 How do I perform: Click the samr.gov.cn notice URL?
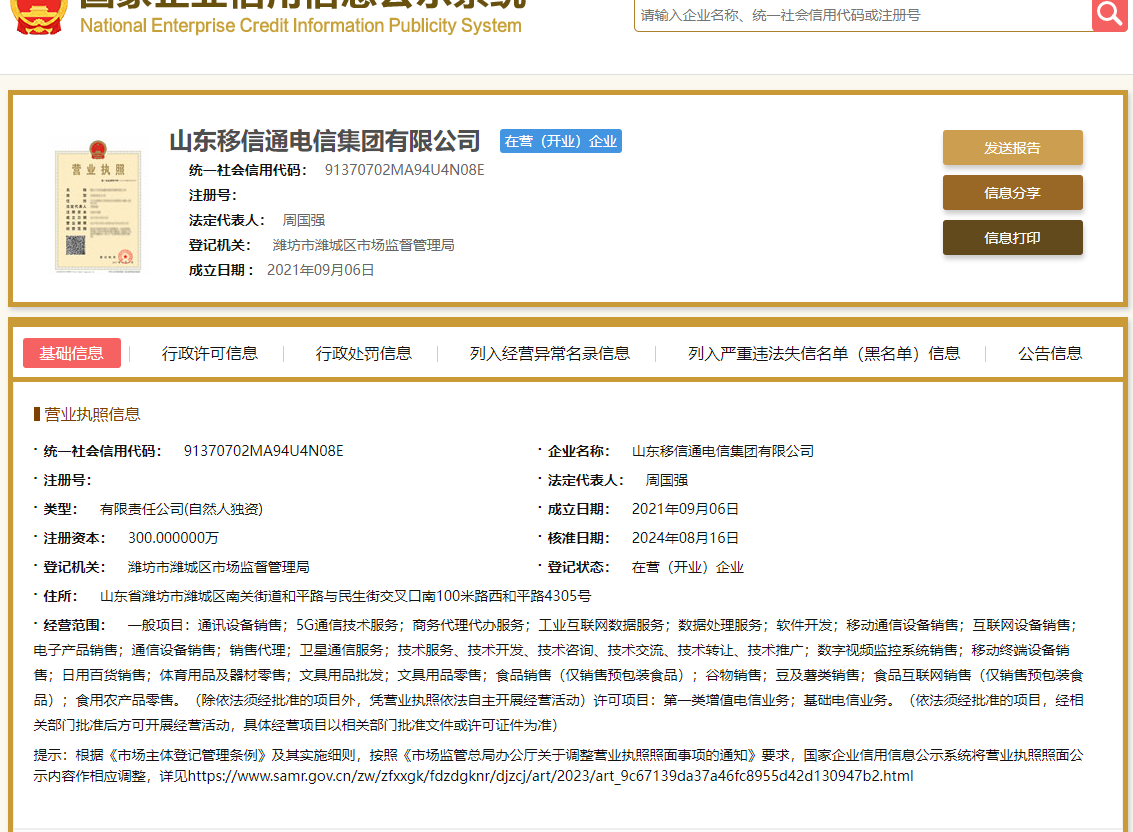click(x=550, y=776)
